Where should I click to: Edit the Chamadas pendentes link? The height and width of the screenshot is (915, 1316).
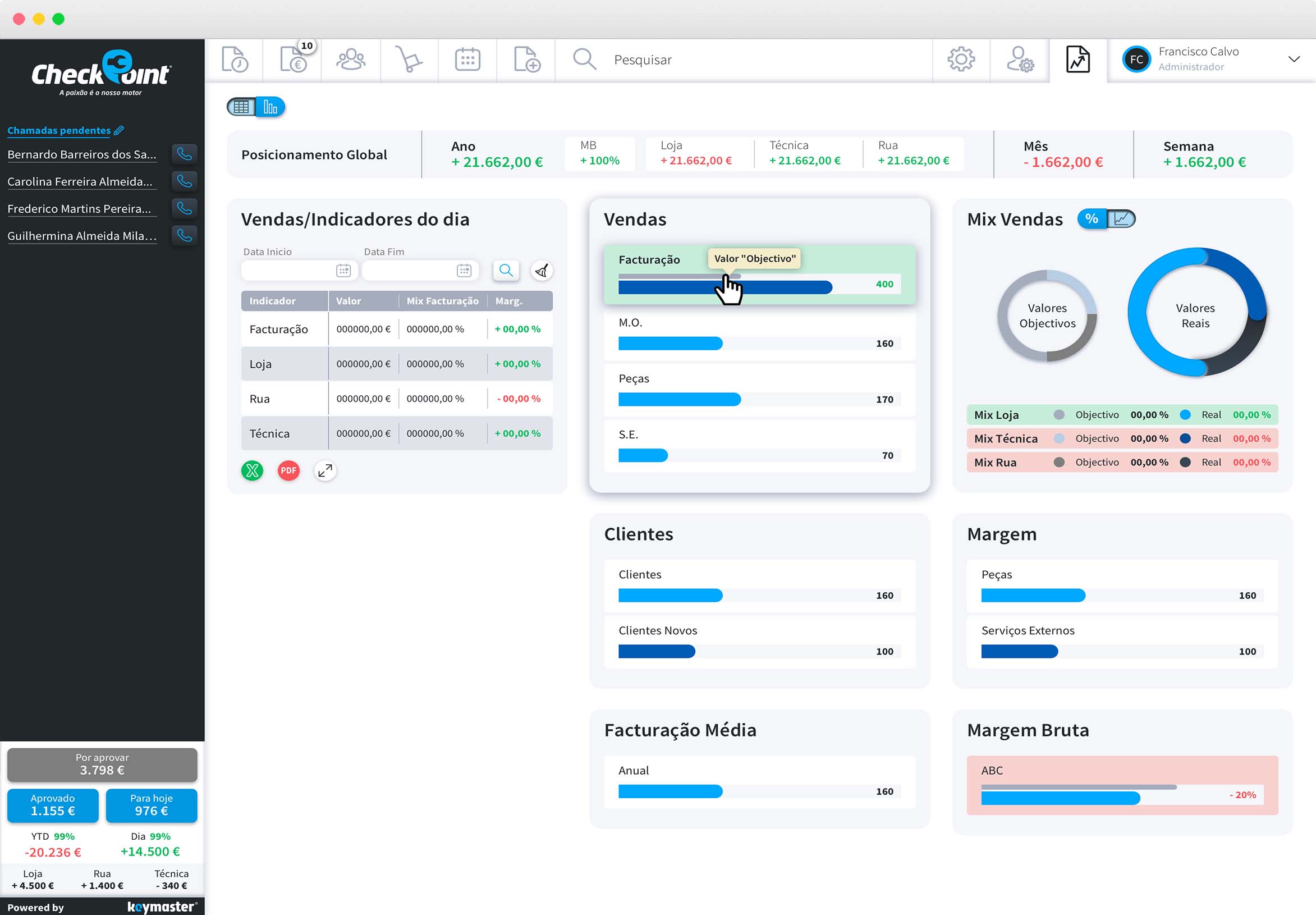(x=119, y=131)
